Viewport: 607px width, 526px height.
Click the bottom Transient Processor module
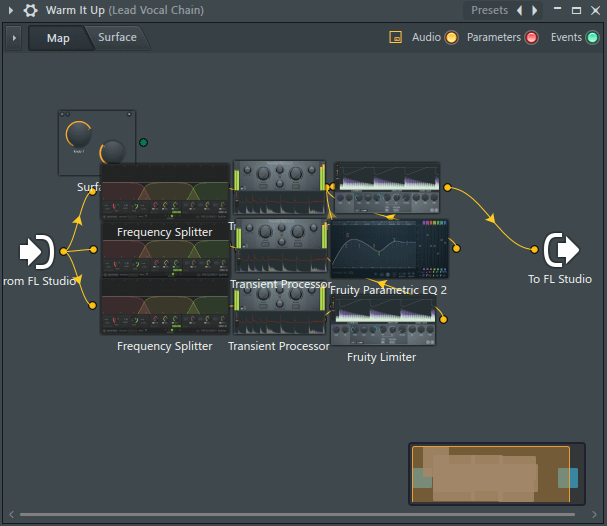[x=279, y=312]
